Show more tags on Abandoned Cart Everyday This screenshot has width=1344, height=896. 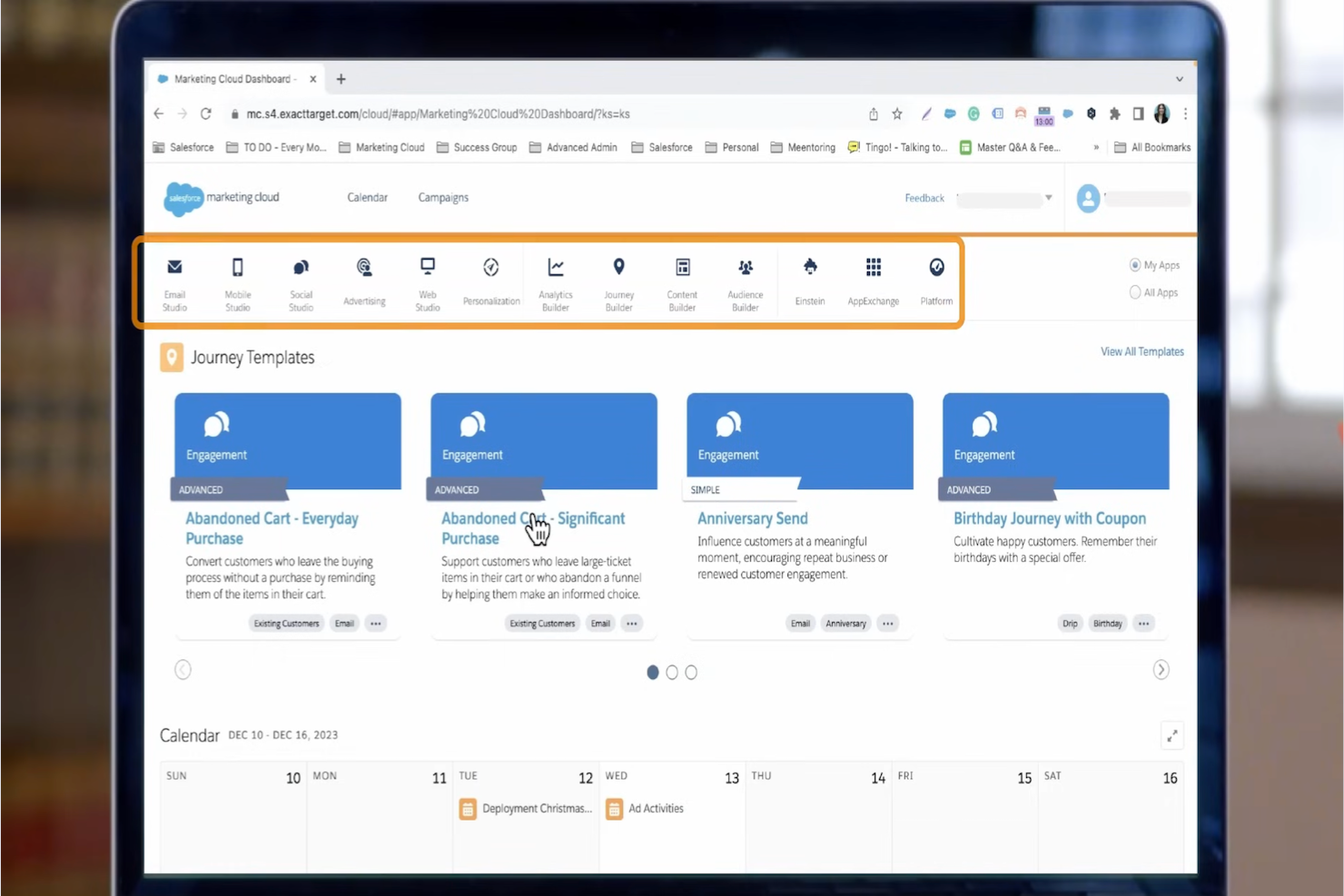coord(376,624)
